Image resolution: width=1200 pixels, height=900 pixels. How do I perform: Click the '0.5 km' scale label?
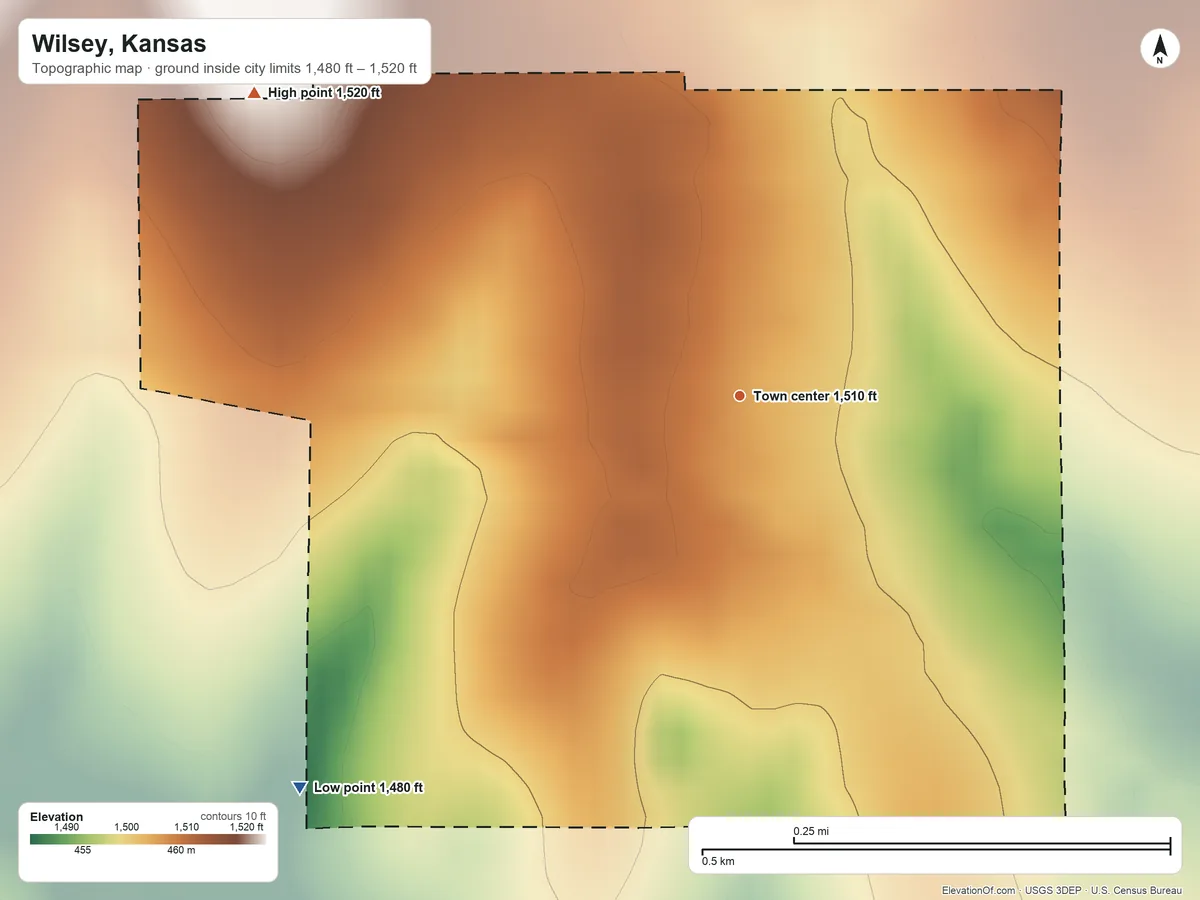718,861
